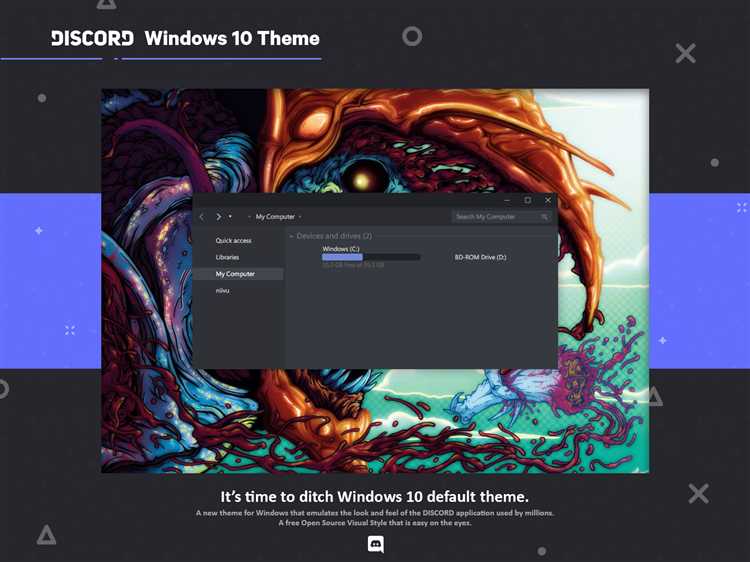This screenshot has width=750, height=562.
Task: Collapse the Devices and drives group
Action: (291, 236)
